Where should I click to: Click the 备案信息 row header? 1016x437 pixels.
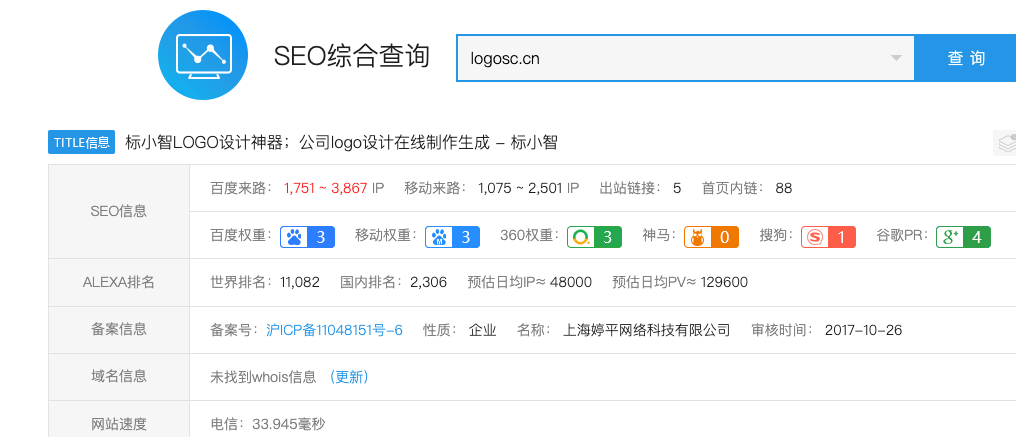point(119,329)
